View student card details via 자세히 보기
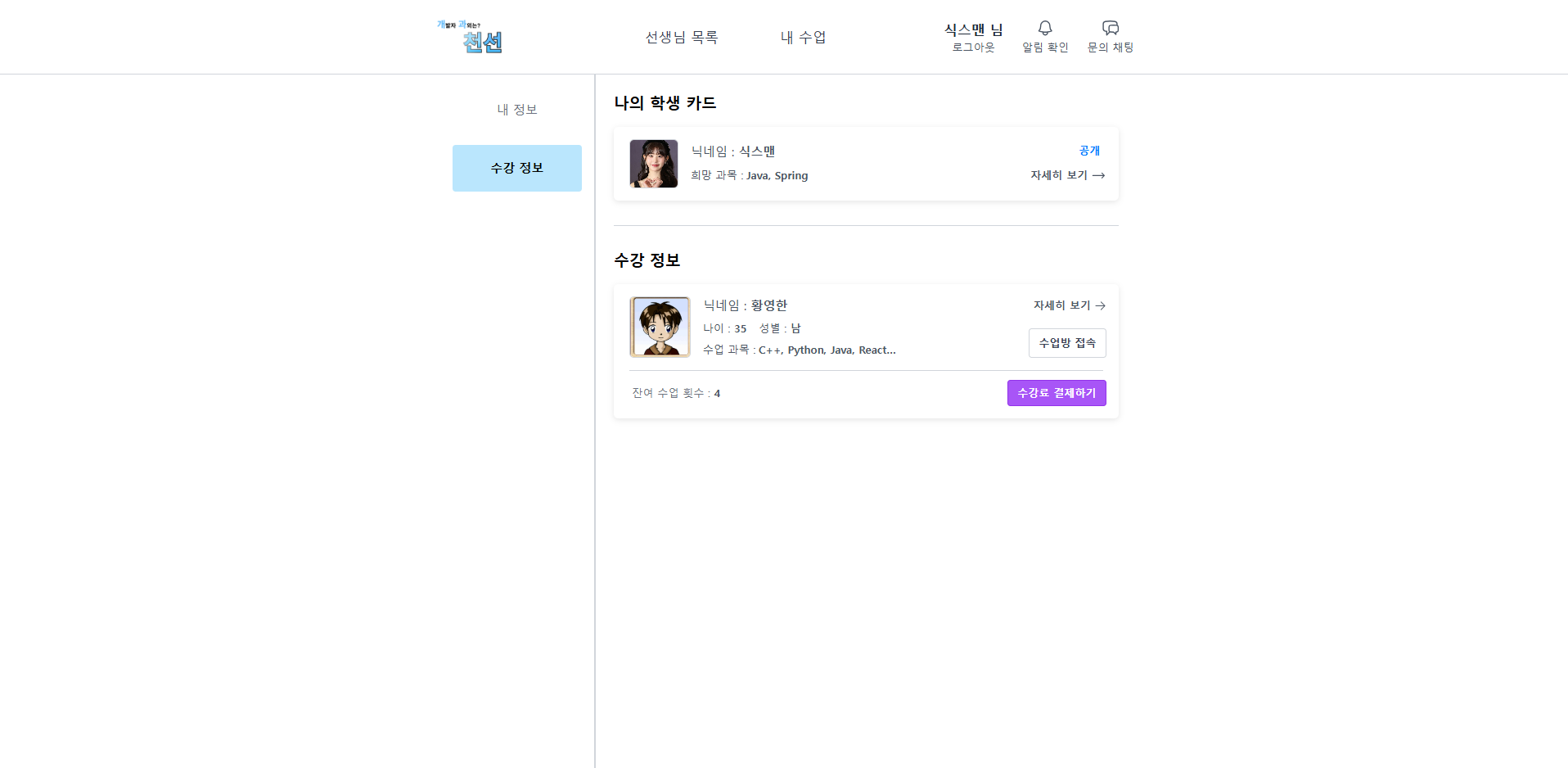Viewport: 1568px width, 768px height. 1059,175
